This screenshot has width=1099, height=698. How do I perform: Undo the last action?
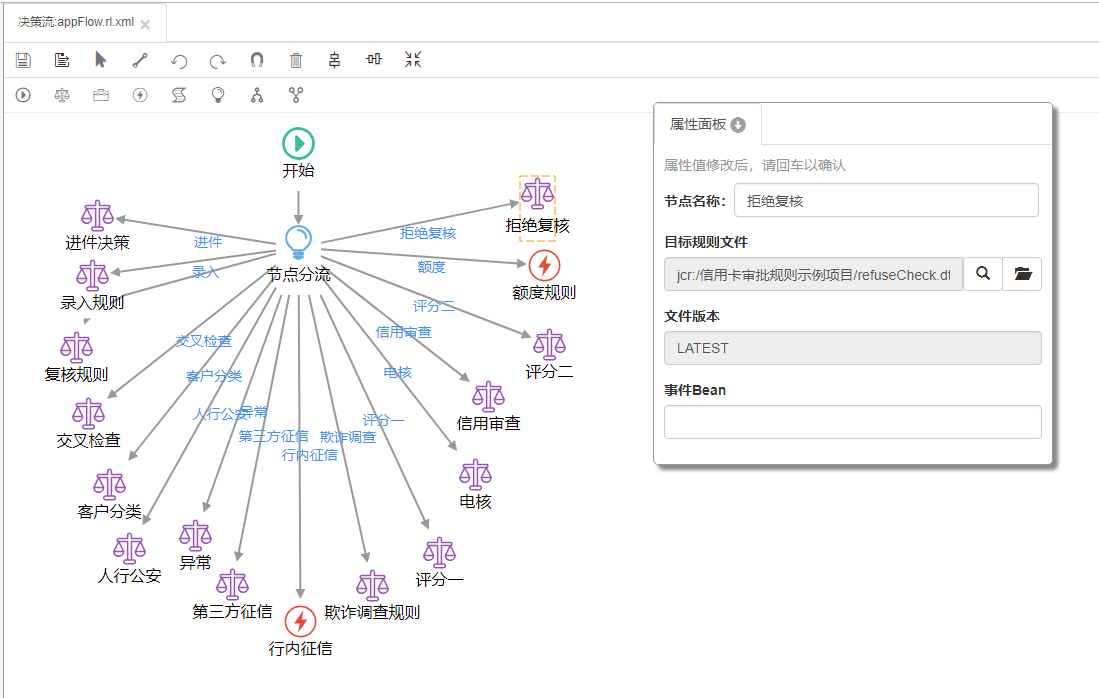179,61
